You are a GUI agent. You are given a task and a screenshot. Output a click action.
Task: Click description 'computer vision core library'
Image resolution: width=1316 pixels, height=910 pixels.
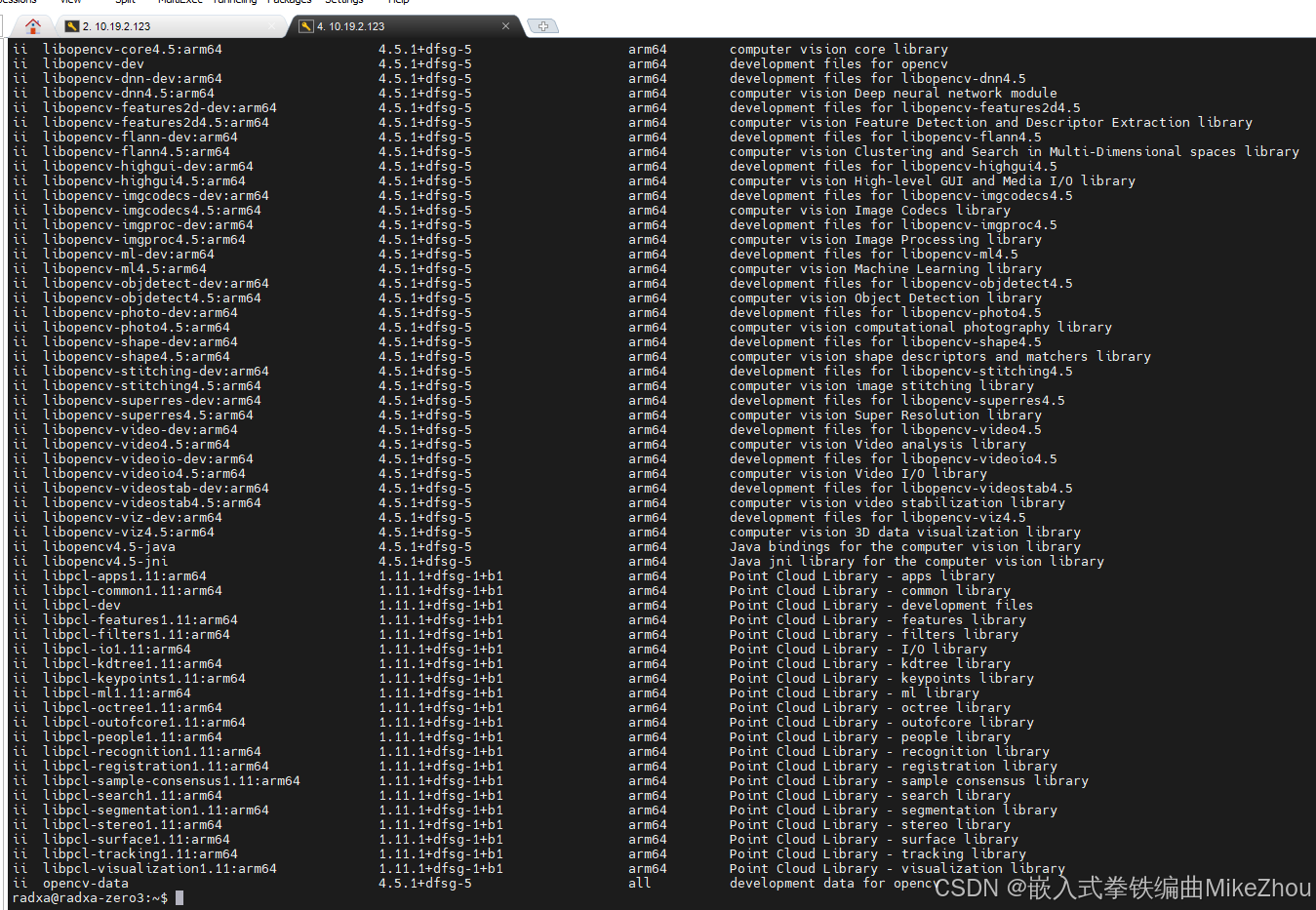click(839, 49)
